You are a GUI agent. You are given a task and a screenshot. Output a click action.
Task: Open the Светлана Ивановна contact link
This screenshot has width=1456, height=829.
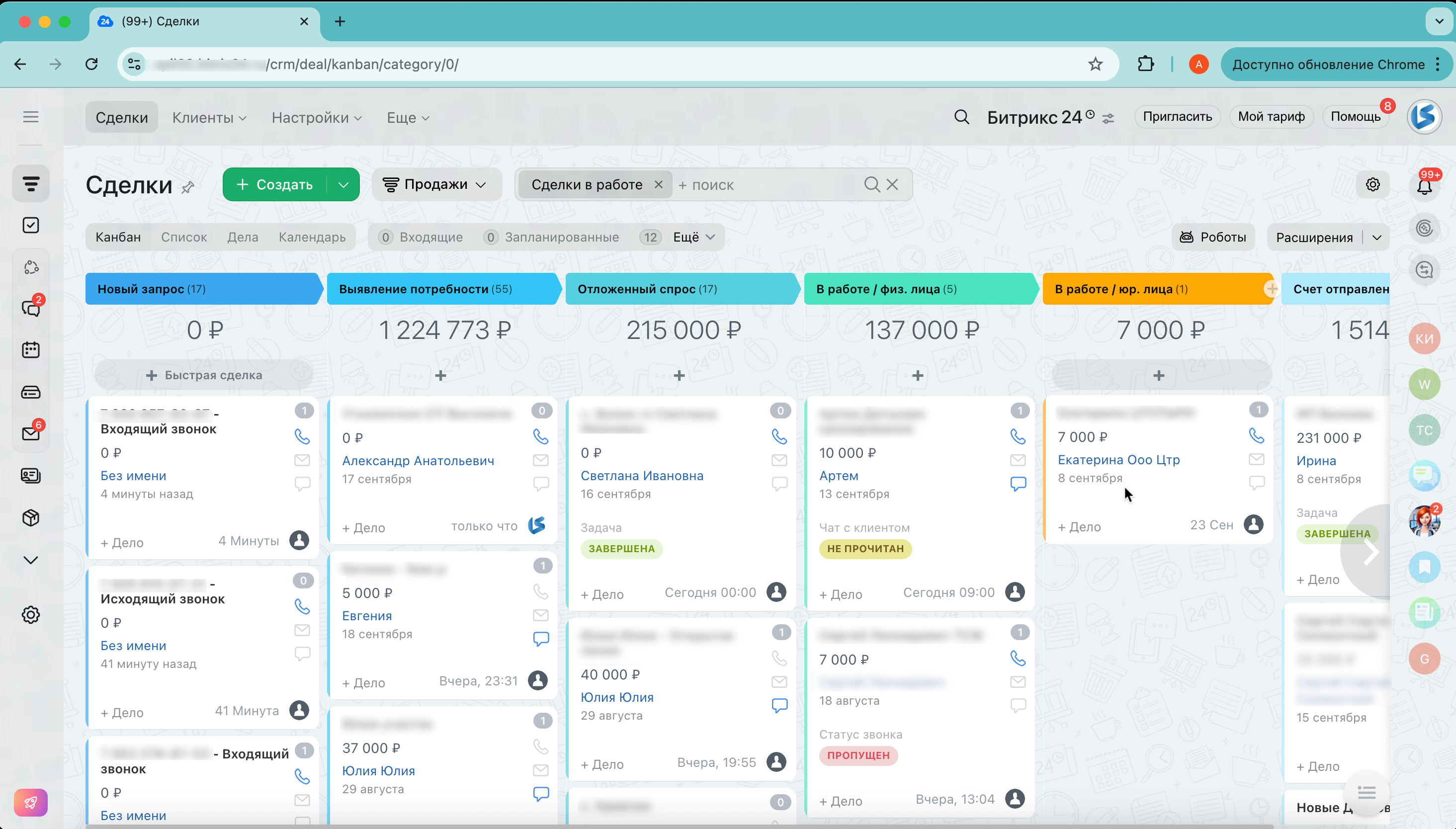642,476
